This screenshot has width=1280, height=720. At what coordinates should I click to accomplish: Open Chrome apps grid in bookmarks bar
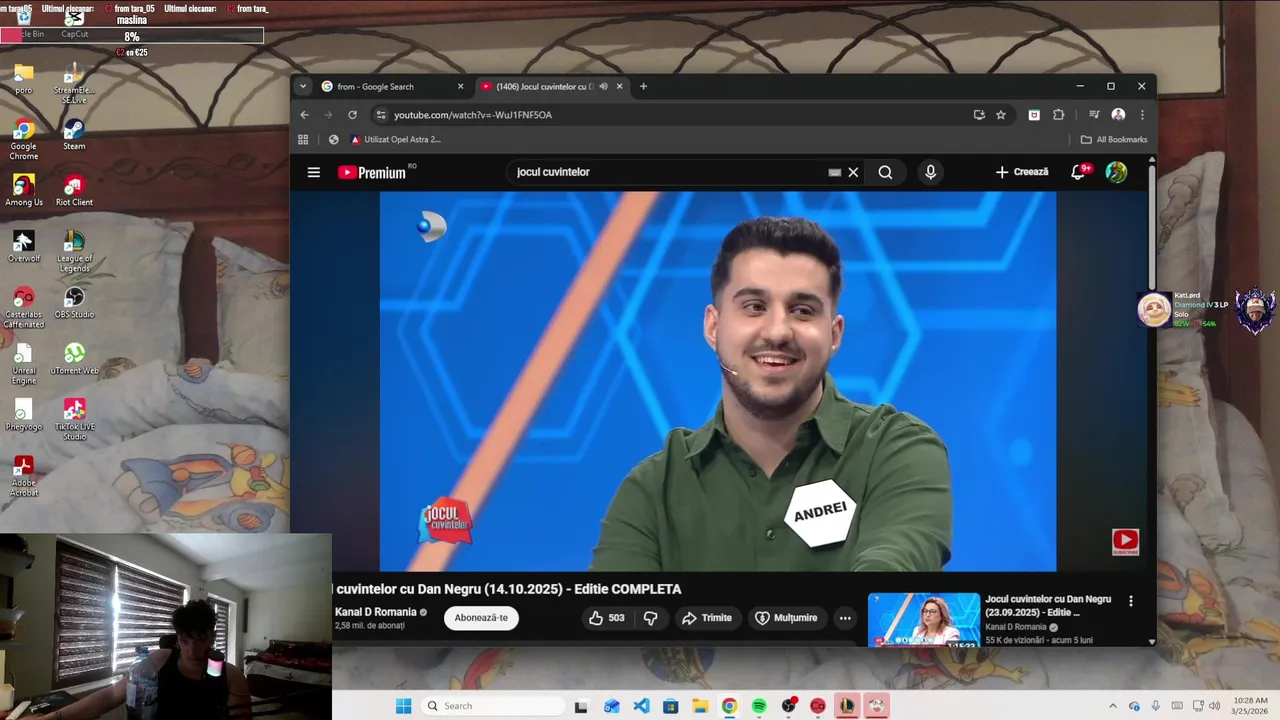coord(303,140)
